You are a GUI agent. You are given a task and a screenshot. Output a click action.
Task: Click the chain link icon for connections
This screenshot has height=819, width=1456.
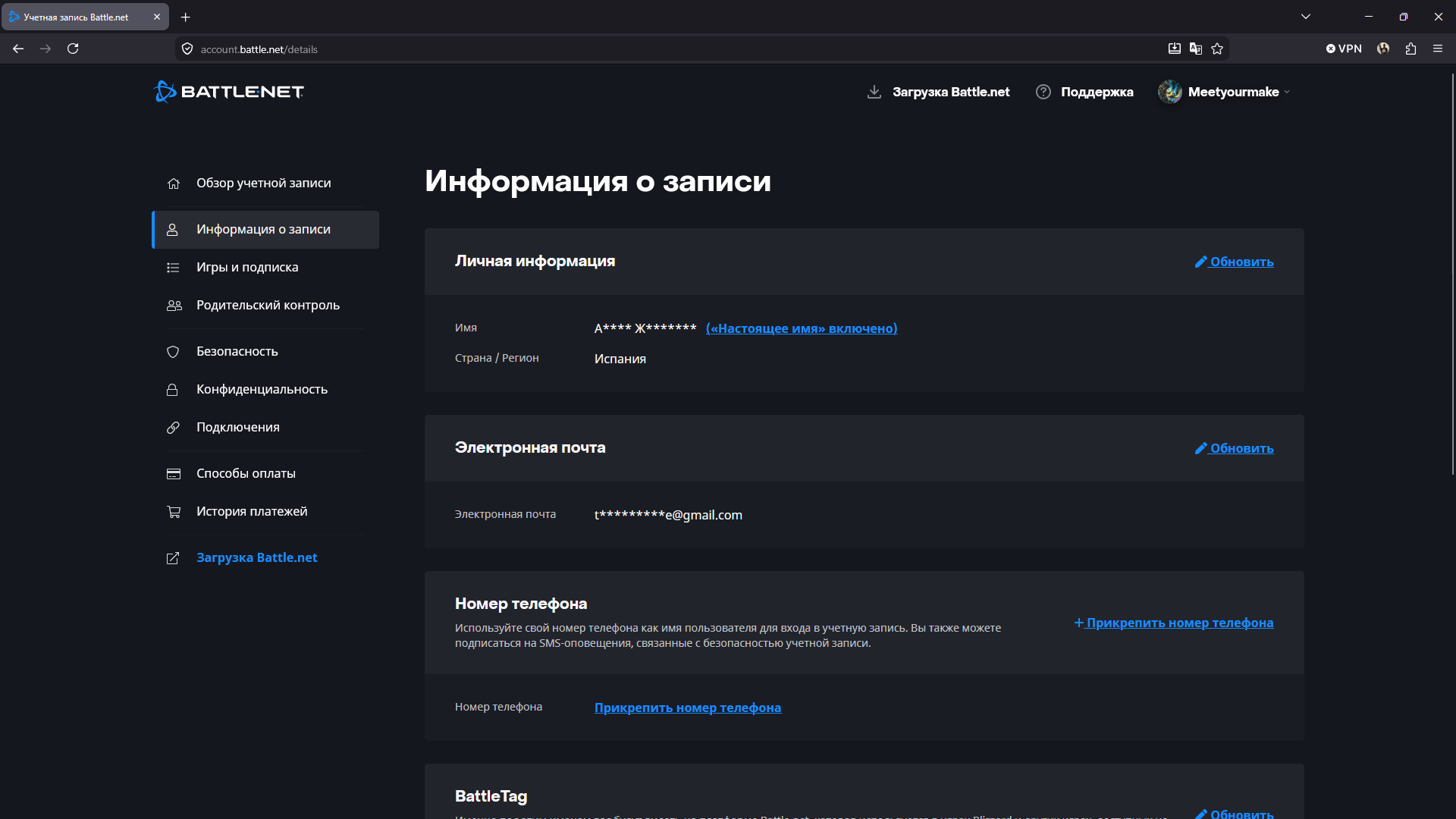[173, 428]
